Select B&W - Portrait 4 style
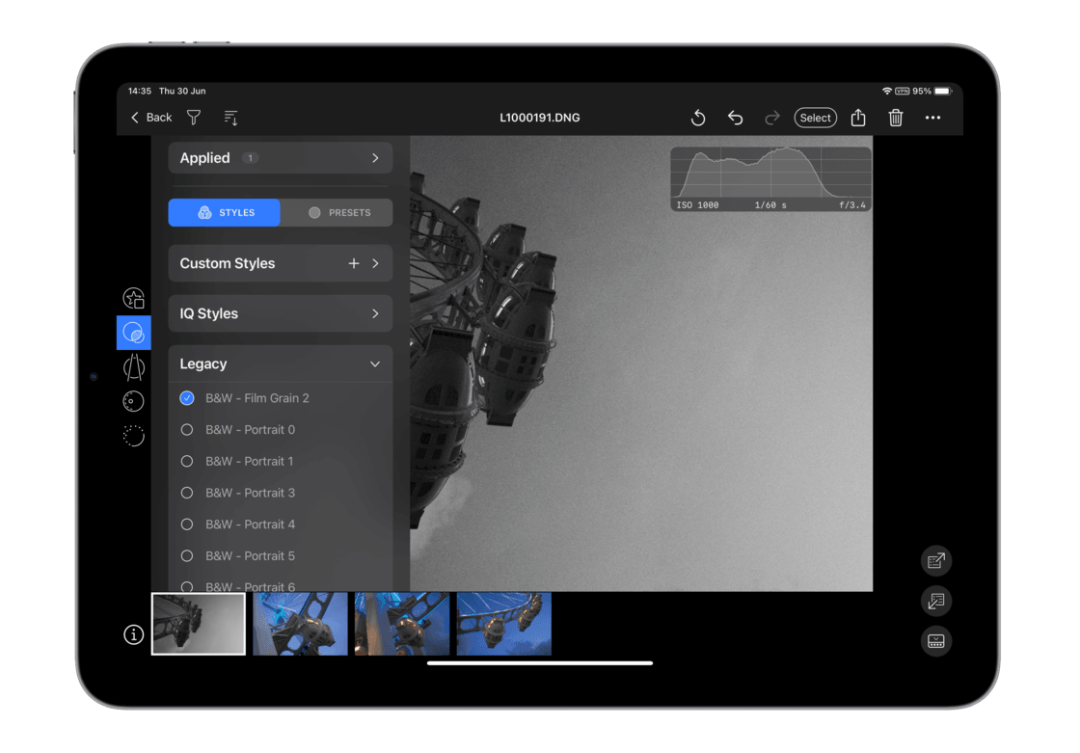This screenshot has width=1080, height=753. tap(187, 524)
